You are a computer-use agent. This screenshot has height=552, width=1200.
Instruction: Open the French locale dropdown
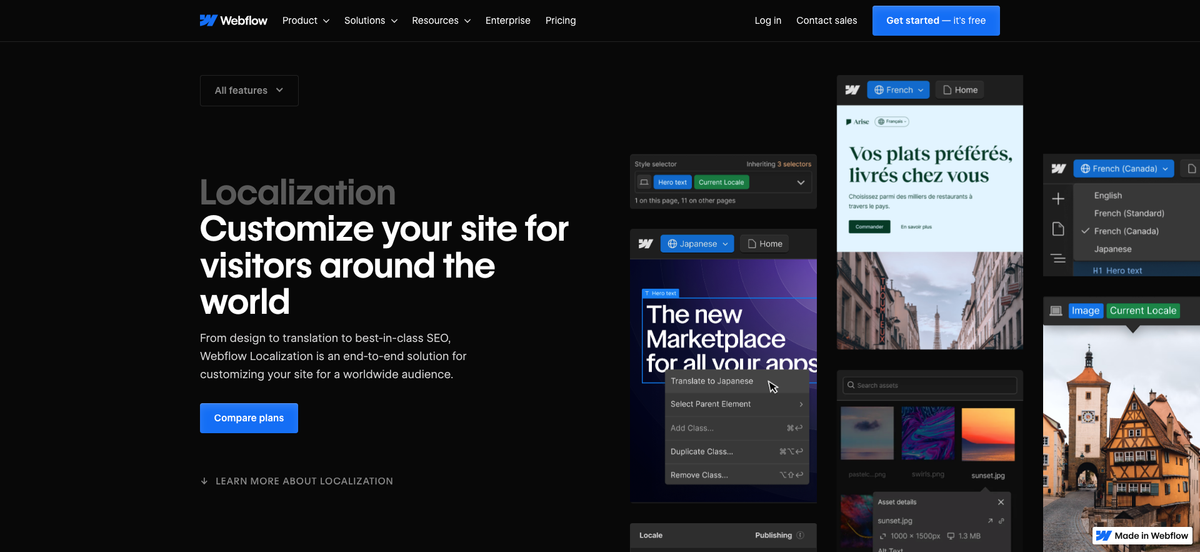(x=898, y=90)
